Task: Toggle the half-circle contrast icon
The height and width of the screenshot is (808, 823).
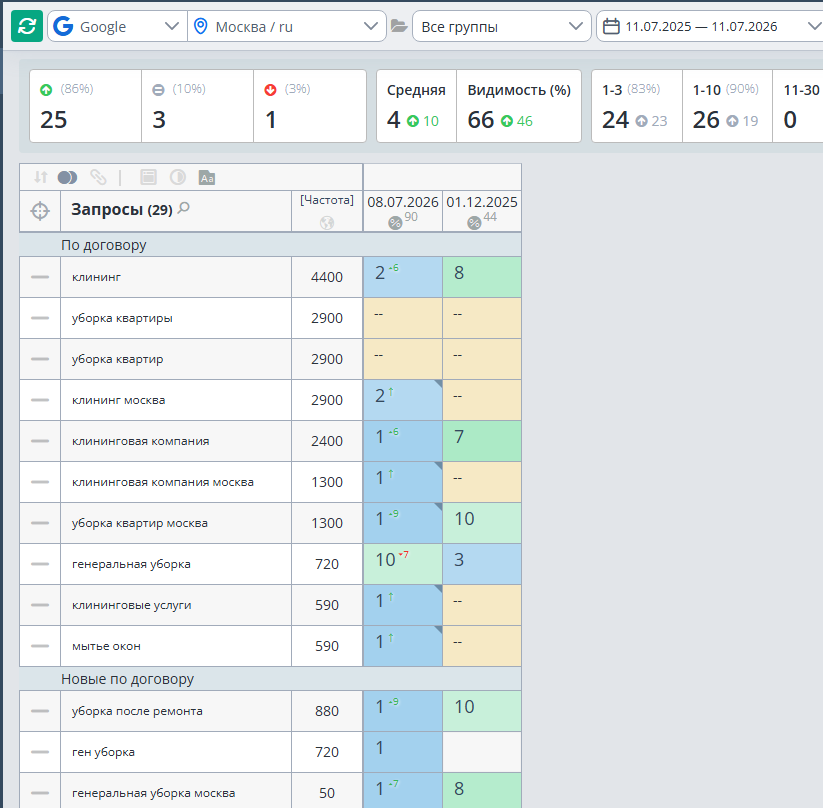Action: click(x=178, y=177)
